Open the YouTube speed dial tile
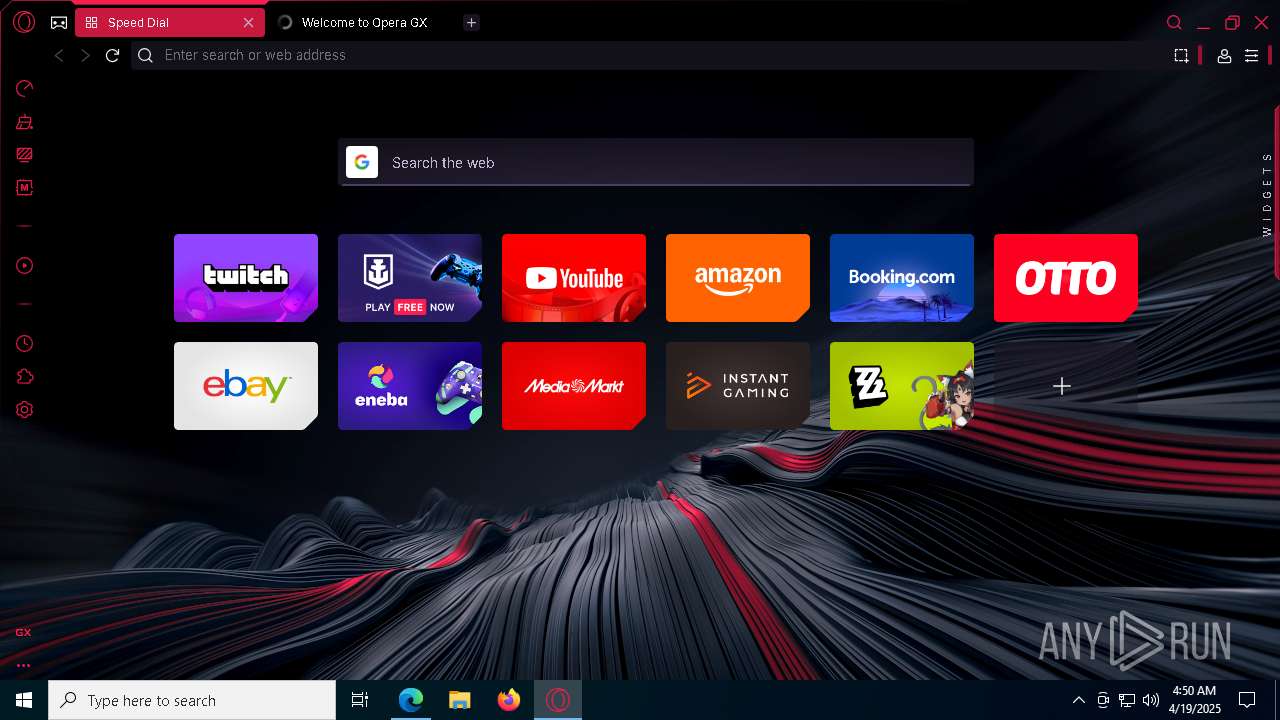The image size is (1280, 720). pyautogui.click(x=574, y=278)
